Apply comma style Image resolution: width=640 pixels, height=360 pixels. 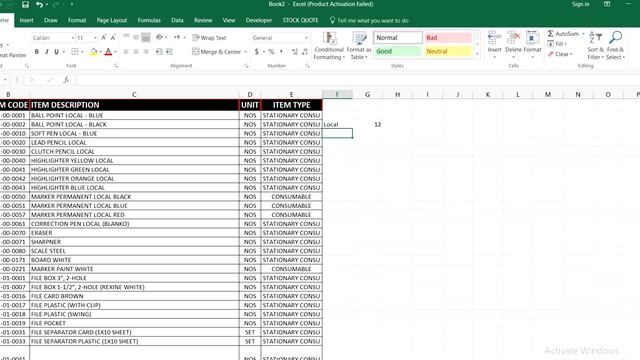coord(281,52)
